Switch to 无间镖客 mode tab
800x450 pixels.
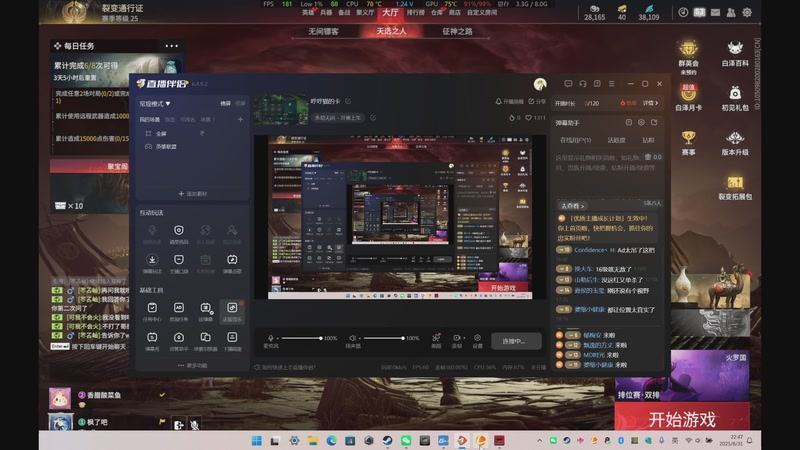point(323,31)
